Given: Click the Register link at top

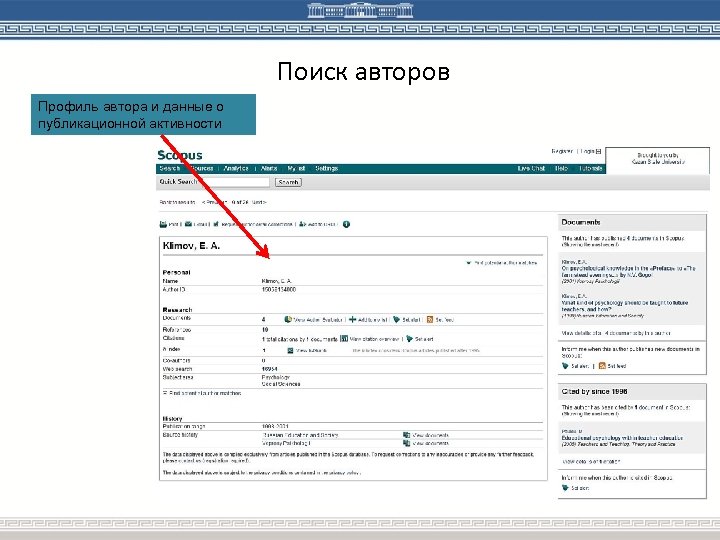Looking at the screenshot, I should click(562, 151).
